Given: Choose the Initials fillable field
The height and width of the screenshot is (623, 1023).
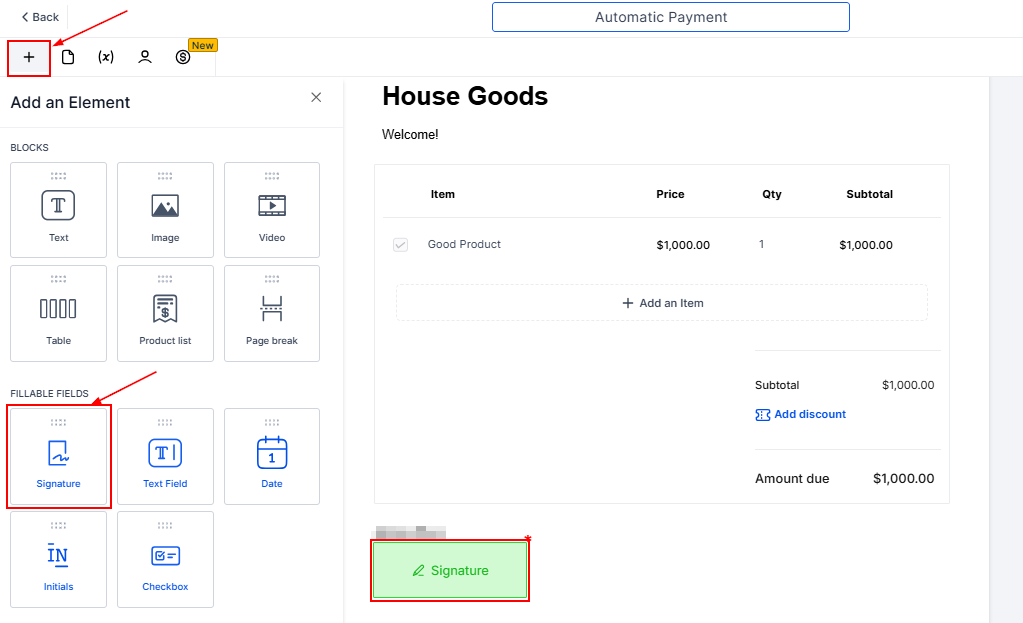Looking at the screenshot, I should tap(59, 560).
